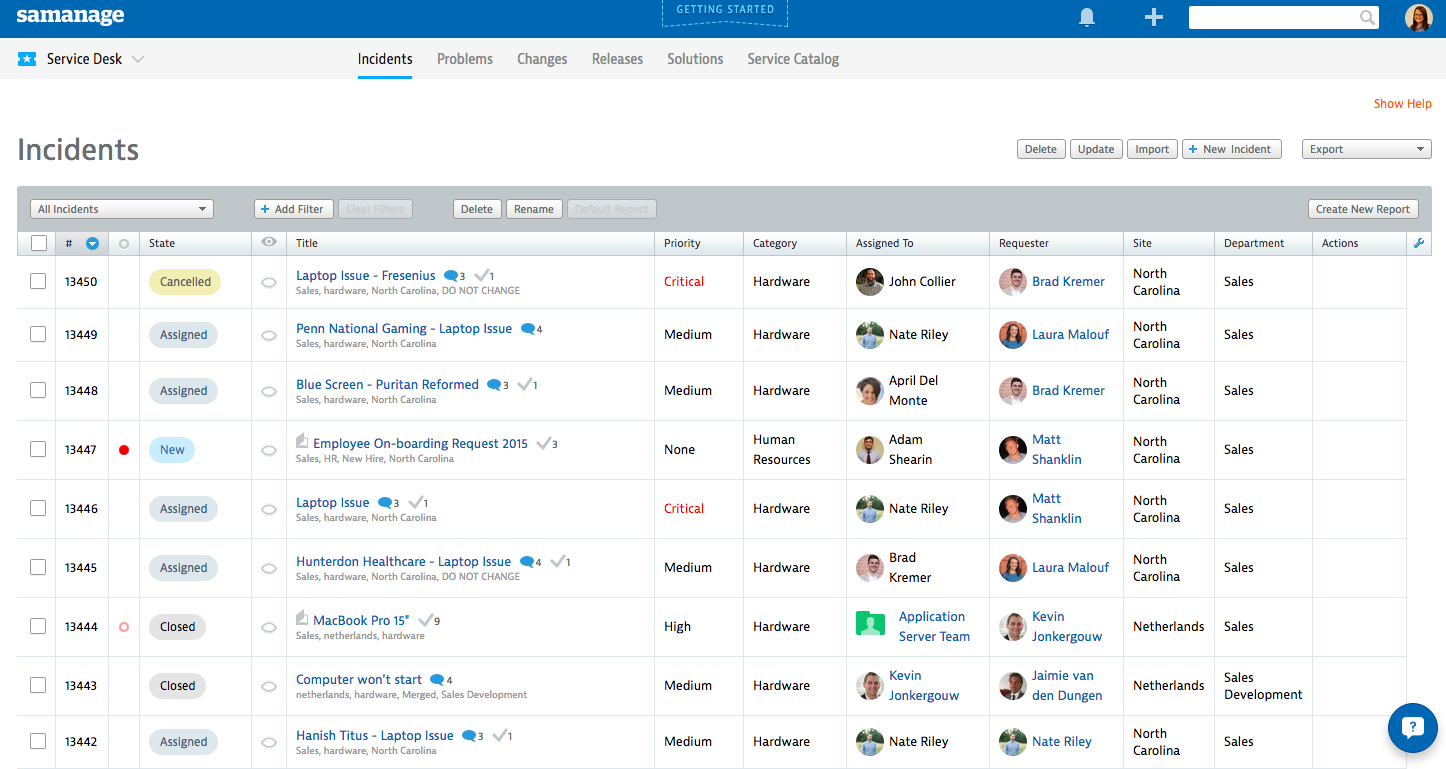Check the select-all checkbox in header row
The image size is (1446, 769).
(x=37, y=242)
